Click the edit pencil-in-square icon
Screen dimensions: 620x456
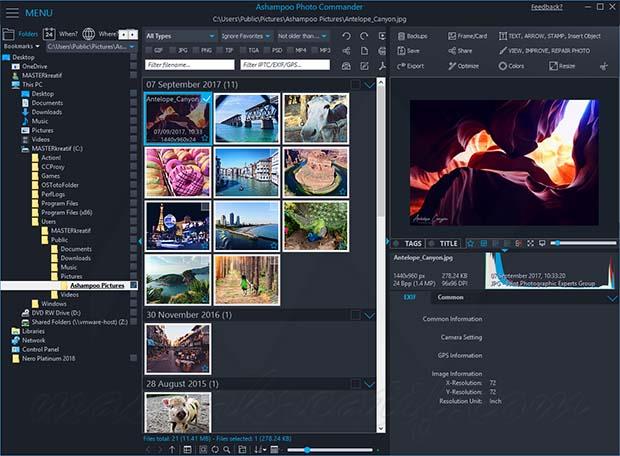coord(364,66)
